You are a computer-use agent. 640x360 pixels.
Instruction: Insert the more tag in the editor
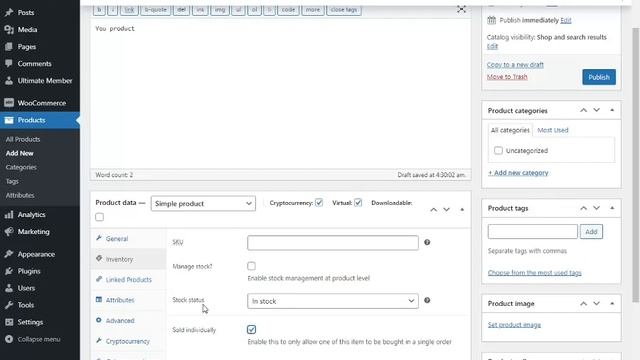[x=313, y=9]
